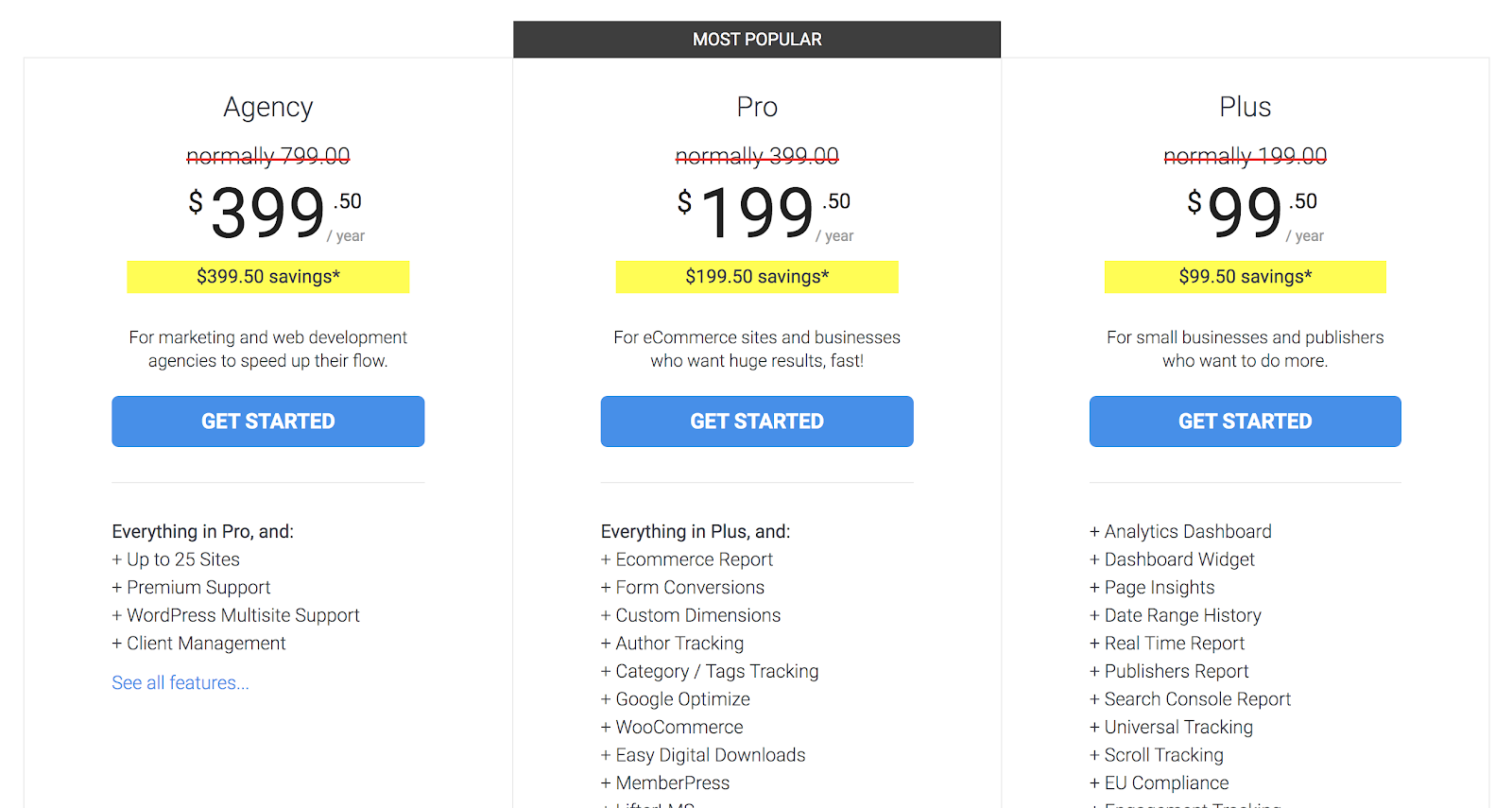1512x808 pixels.
Task: Expand the Google Optimize feature item
Action: pos(682,698)
